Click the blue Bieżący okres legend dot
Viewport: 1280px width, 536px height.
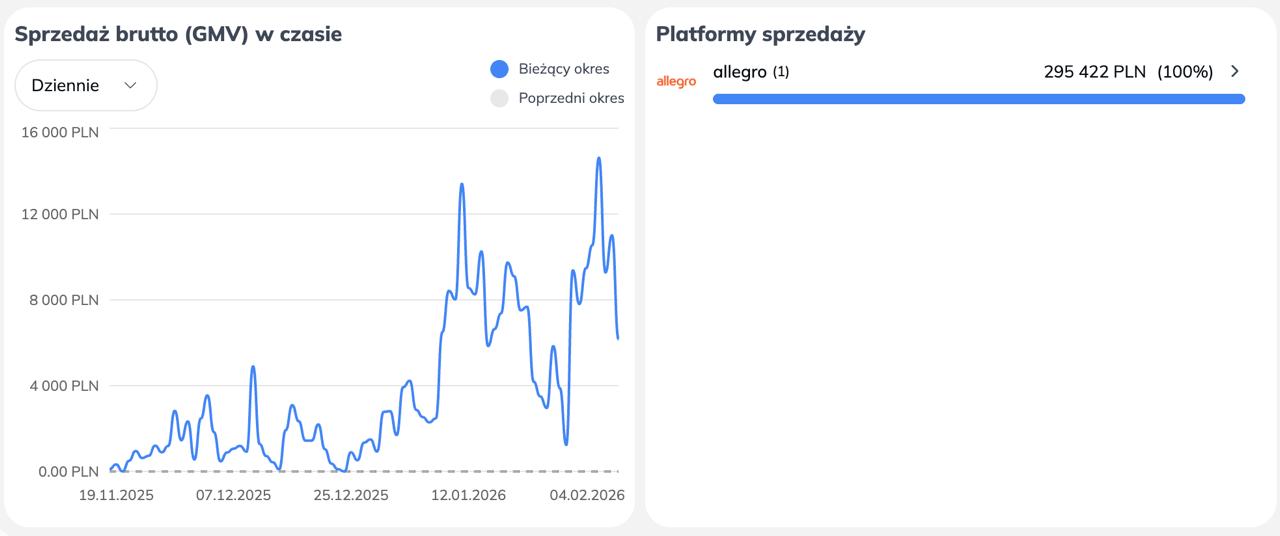(499, 69)
